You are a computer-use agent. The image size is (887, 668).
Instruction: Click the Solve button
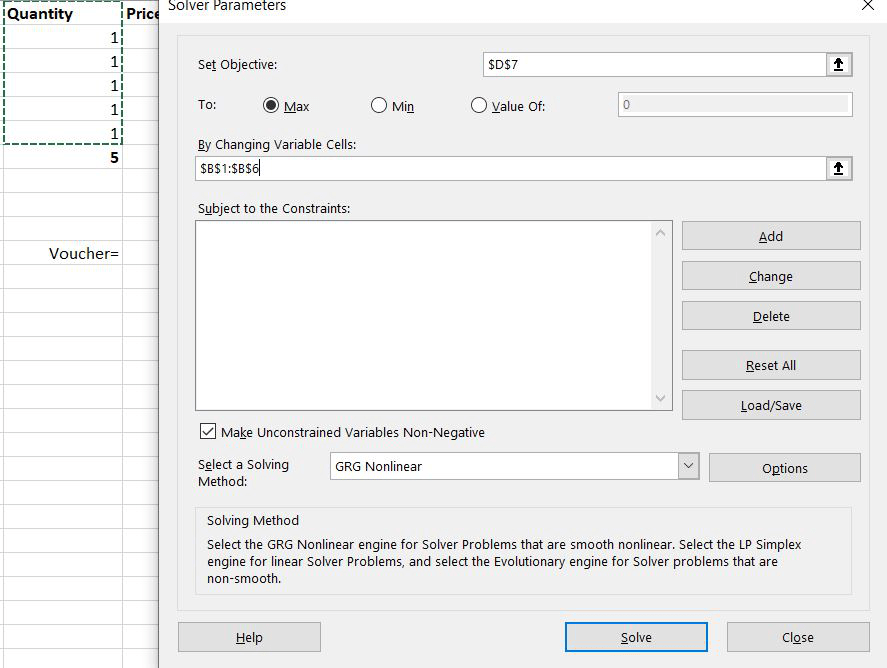point(635,637)
